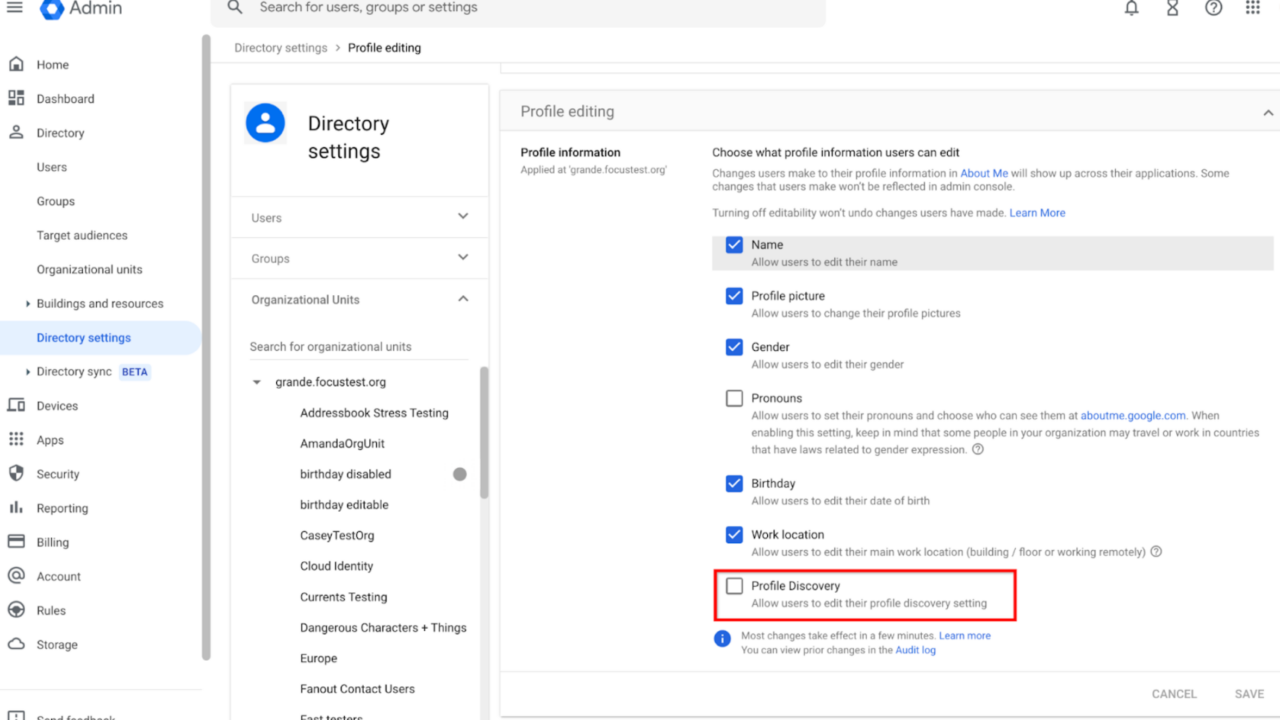Viewport: 1280px width, 720px height.
Task: Open the Audit log link
Action: pos(915,650)
